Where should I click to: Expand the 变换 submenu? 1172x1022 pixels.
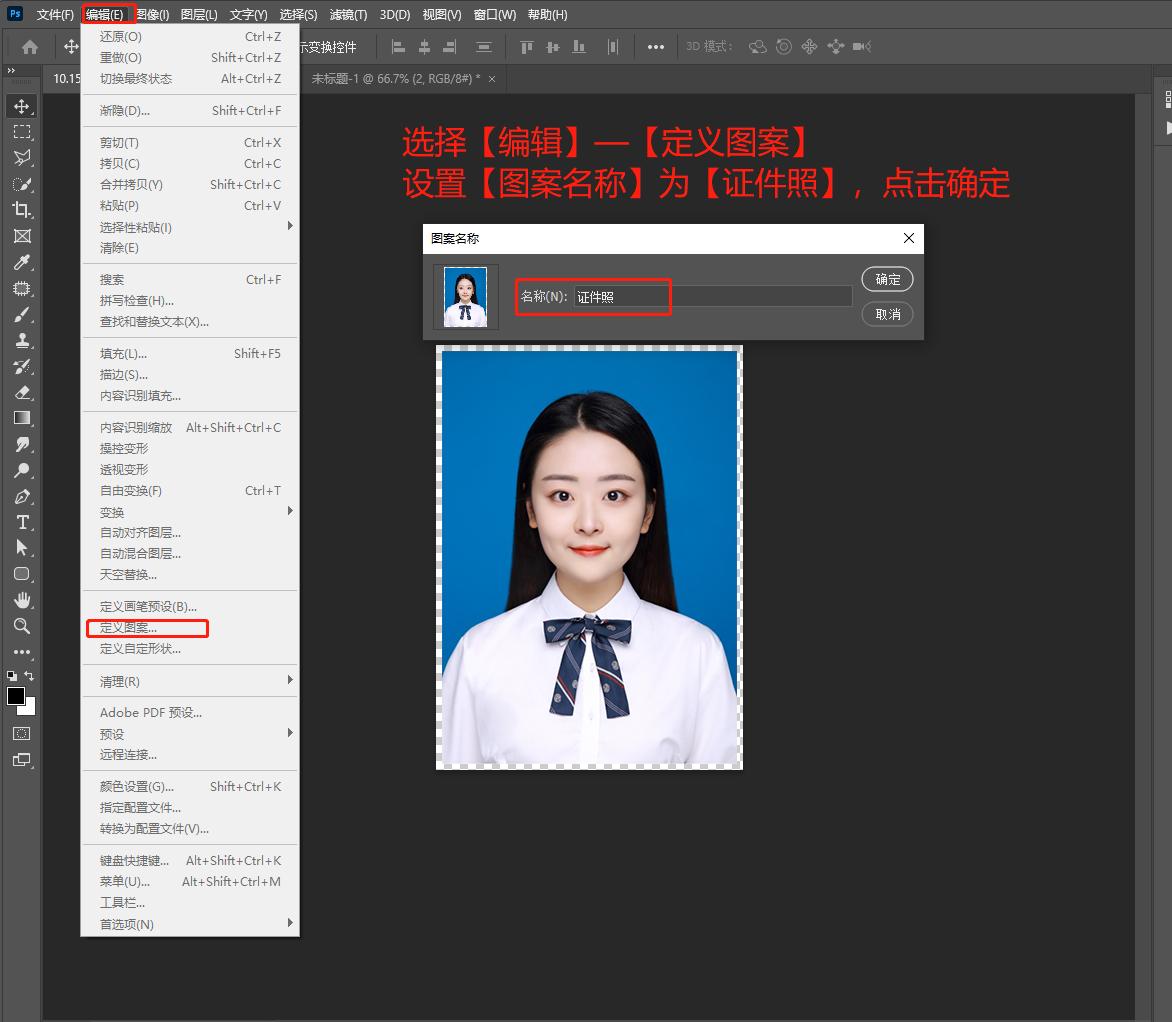tap(190, 512)
